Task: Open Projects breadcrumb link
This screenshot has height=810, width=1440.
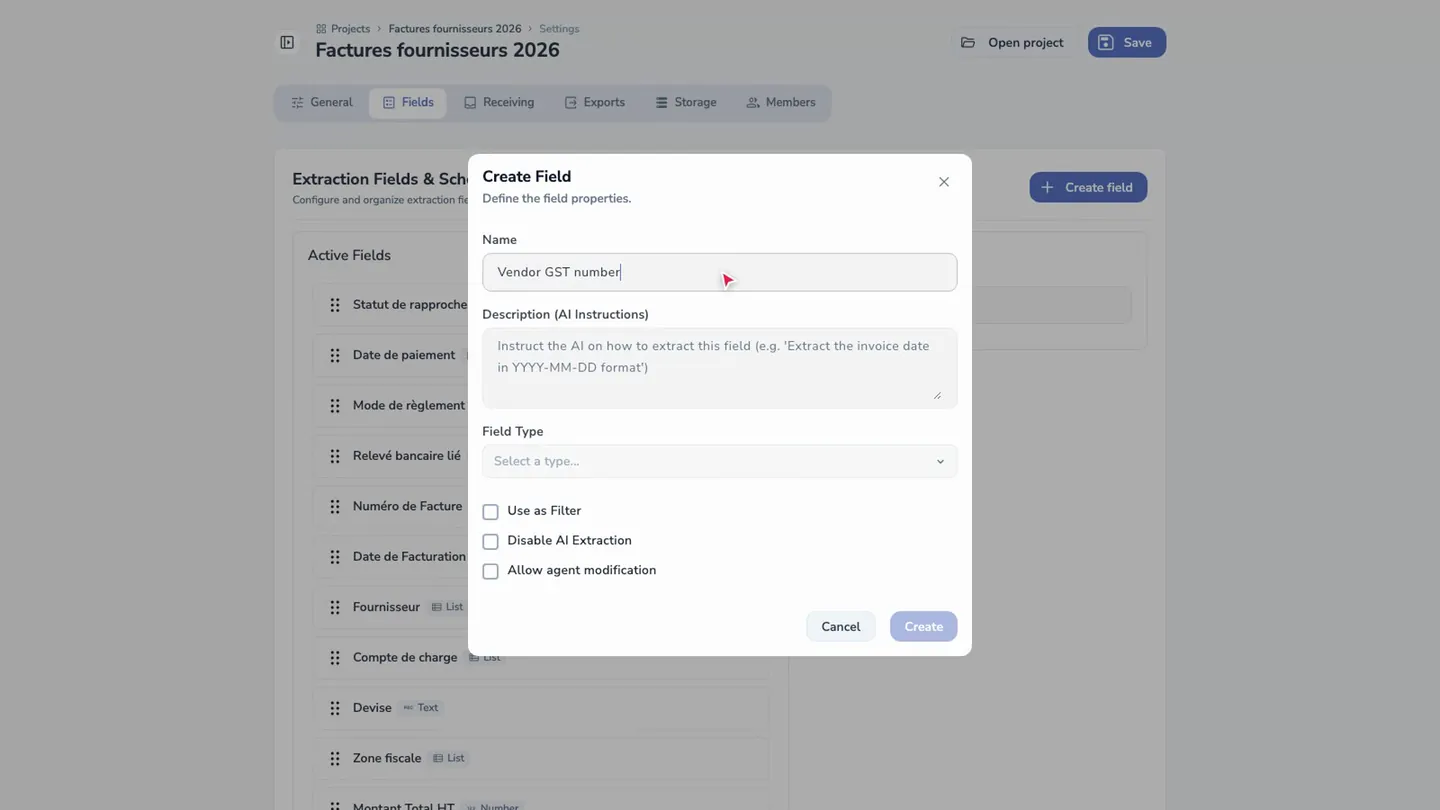Action: (x=350, y=29)
